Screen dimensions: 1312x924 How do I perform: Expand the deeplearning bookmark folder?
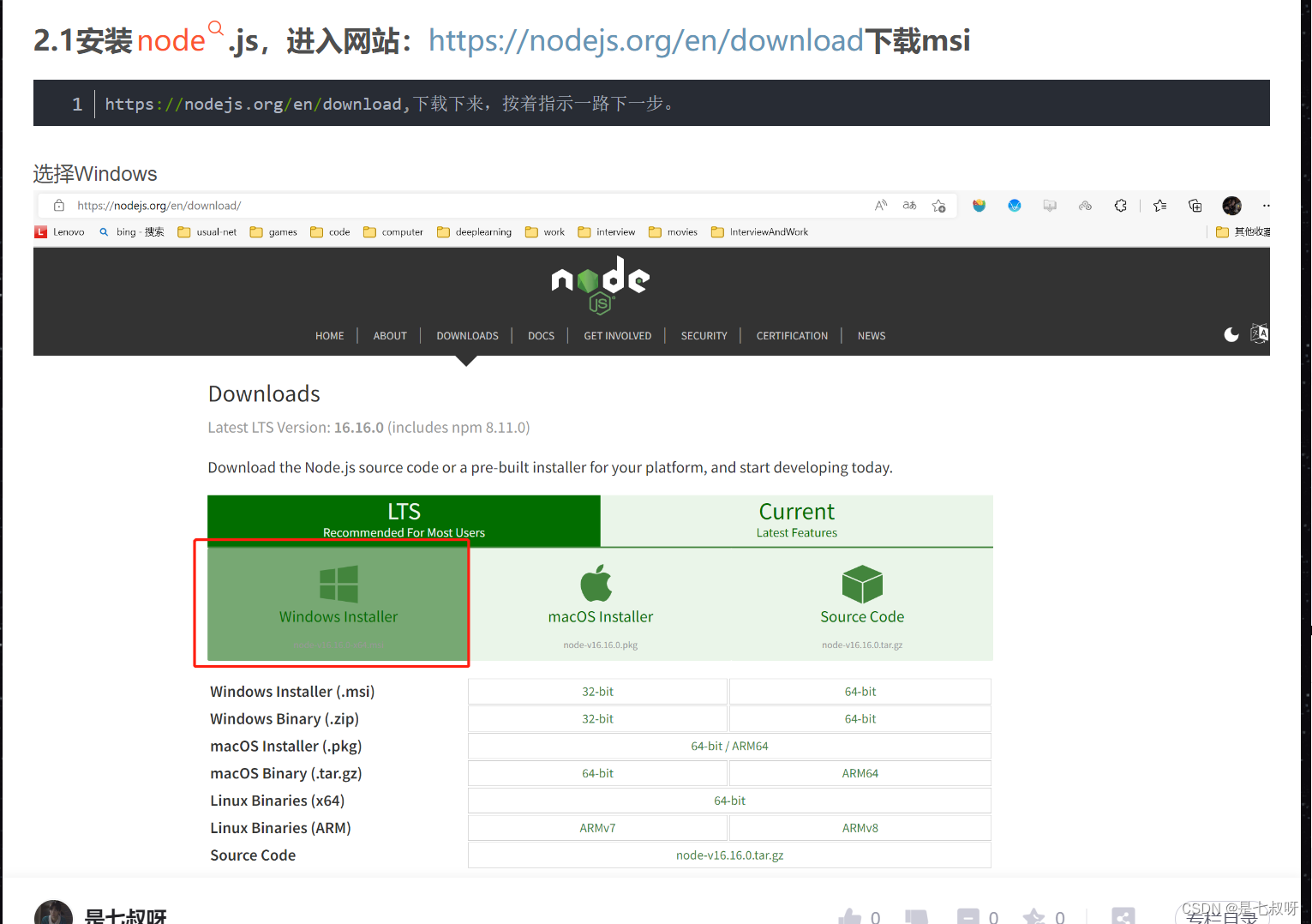[474, 232]
